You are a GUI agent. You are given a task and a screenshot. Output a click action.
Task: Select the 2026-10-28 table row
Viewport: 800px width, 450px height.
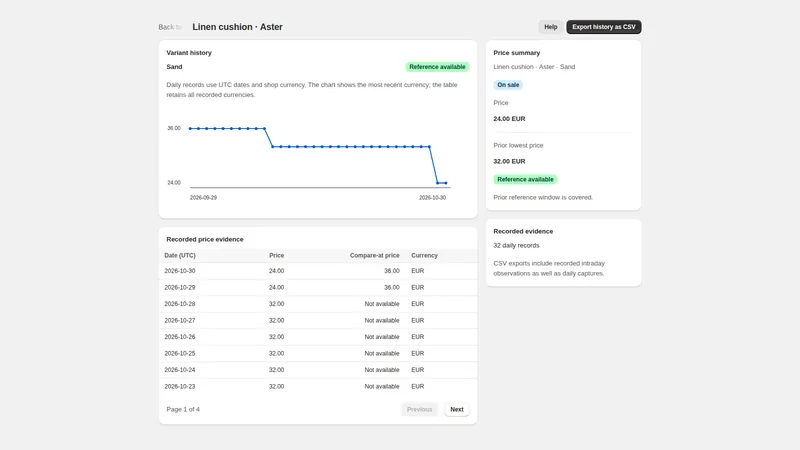click(x=318, y=304)
